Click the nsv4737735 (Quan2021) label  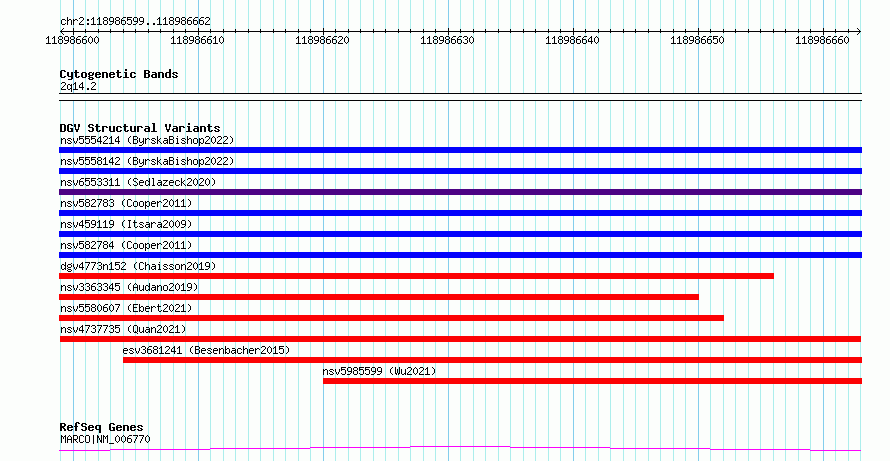tap(123, 329)
